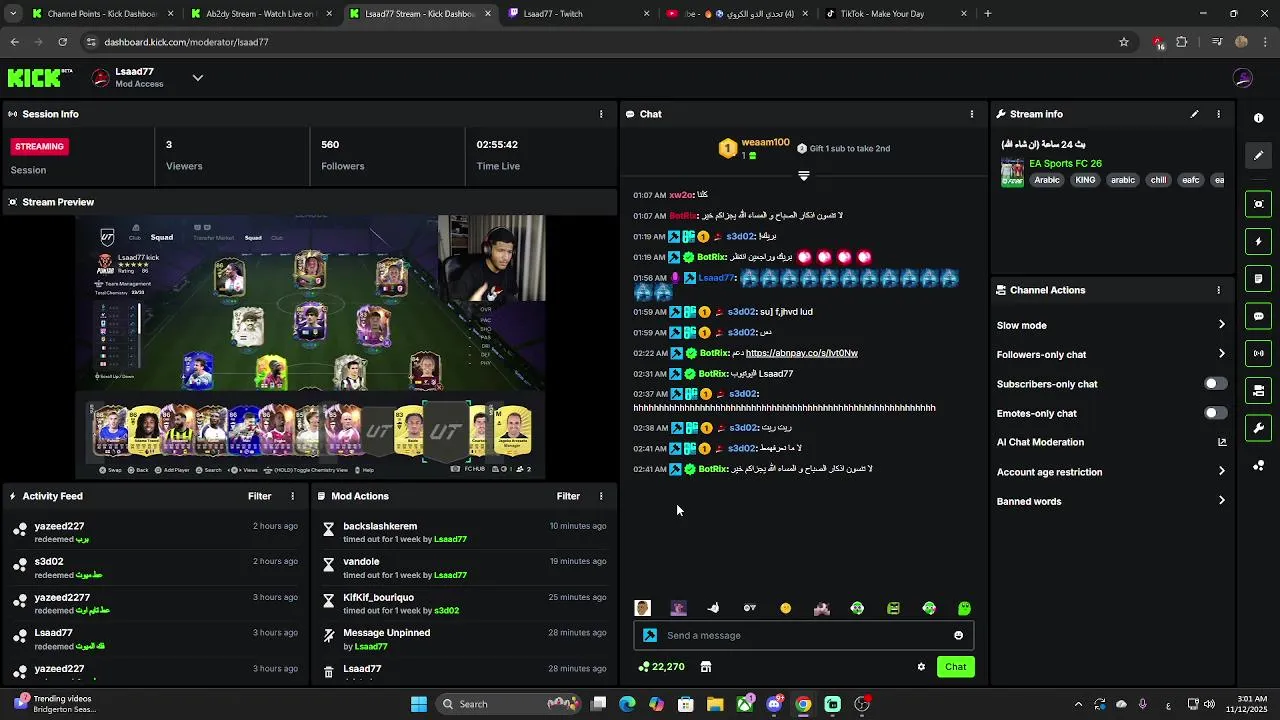Open the Chat panel three-dot menu
This screenshot has height=720, width=1280.
point(971,114)
